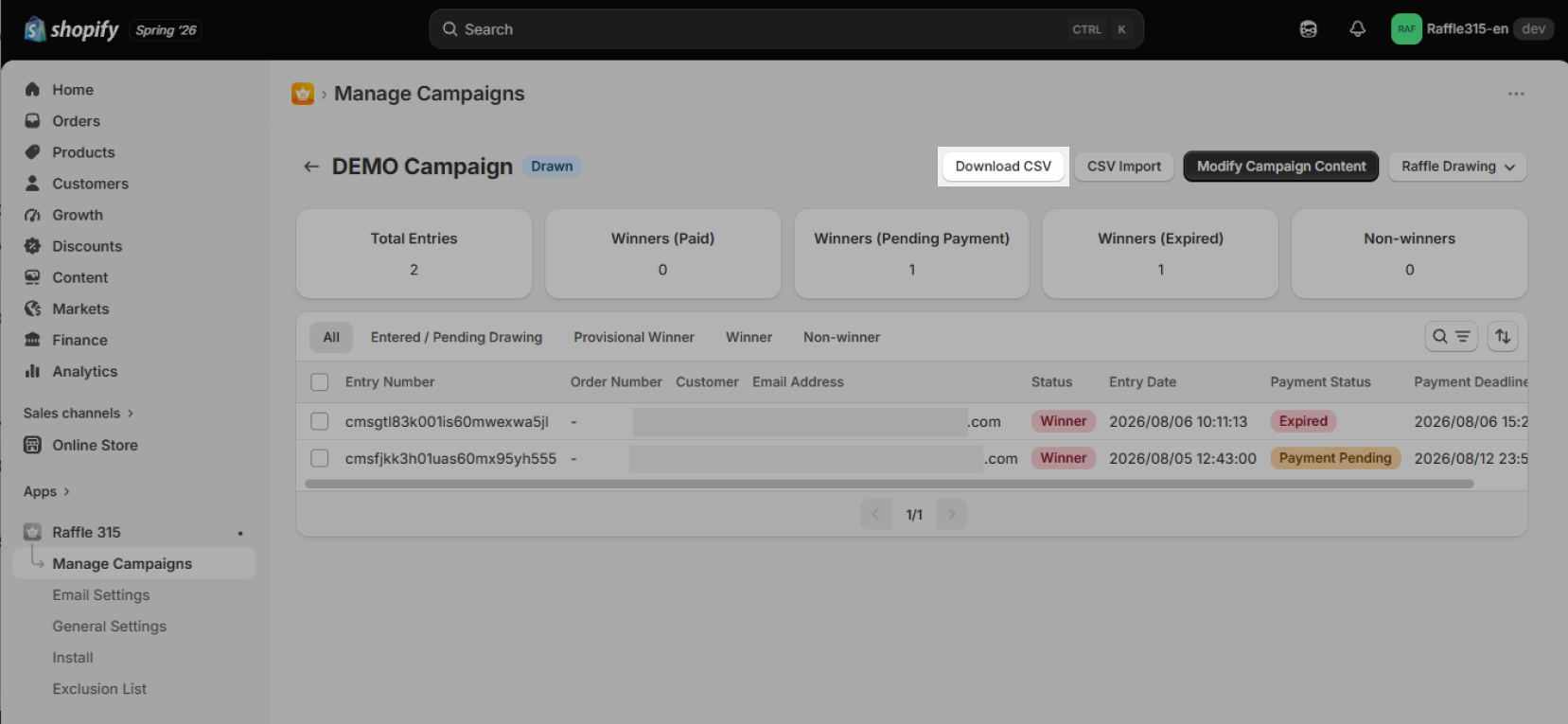Open the Online Store icon
1568x724 pixels.
33,445
